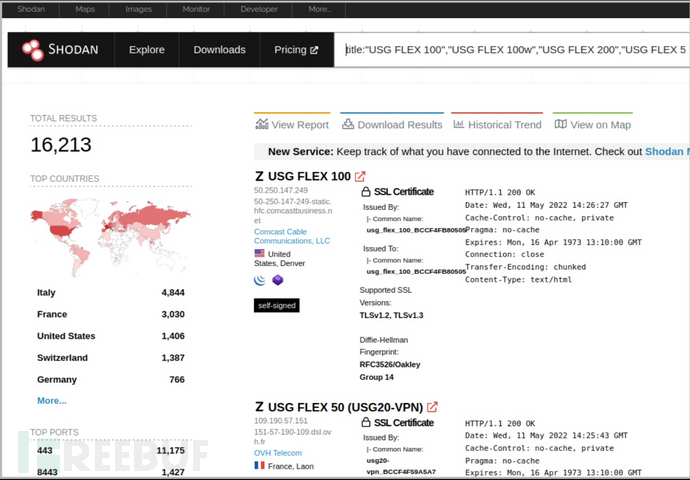
Task: Open the Historical Trend view
Action: pyautogui.click(x=497, y=125)
